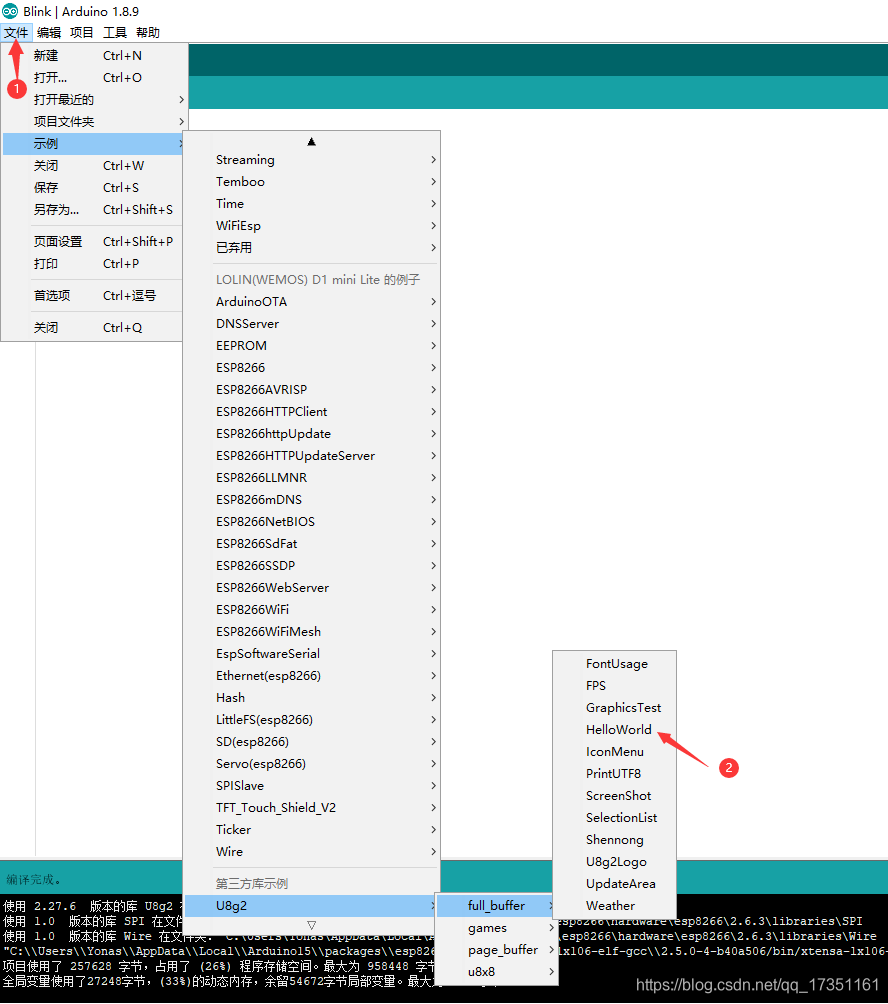The height and width of the screenshot is (1004, 888).
Task: Choose 打开... in the file menu
Action: click(x=95, y=77)
